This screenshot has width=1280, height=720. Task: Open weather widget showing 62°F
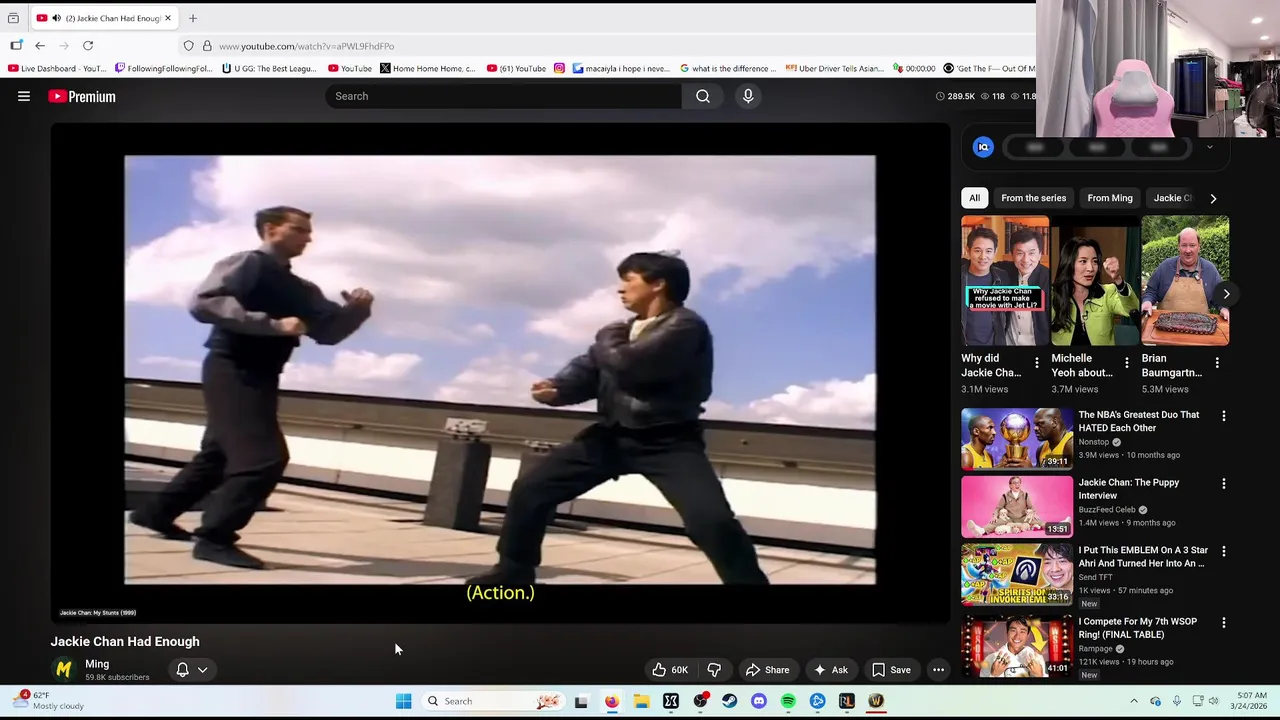click(48, 700)
